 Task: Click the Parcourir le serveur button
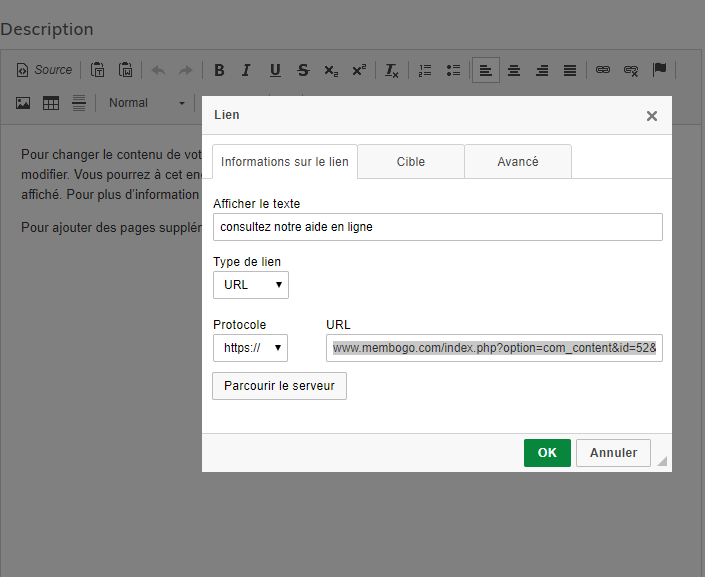(279, 386)
